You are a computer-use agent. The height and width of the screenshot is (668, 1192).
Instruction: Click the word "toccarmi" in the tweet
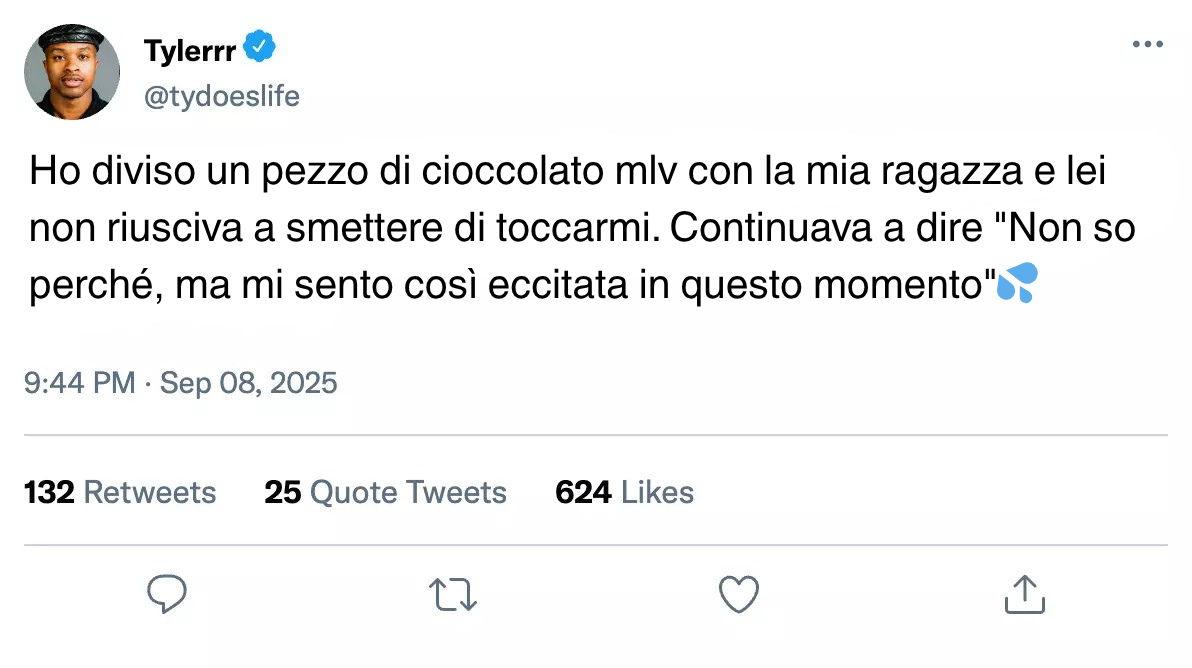coord(578,228)
